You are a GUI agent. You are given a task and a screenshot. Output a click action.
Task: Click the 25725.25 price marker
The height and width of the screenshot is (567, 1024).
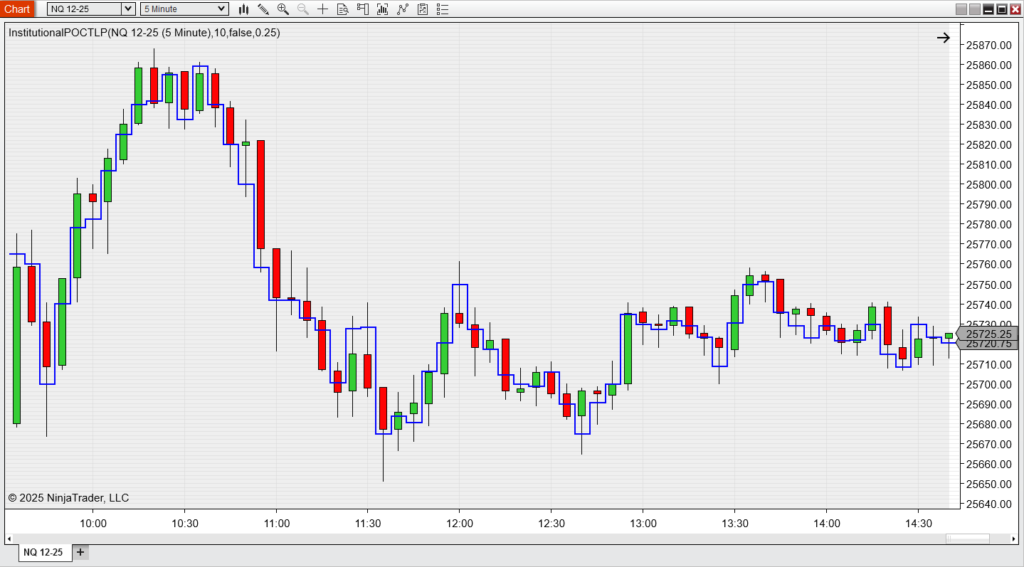(988, 333)
